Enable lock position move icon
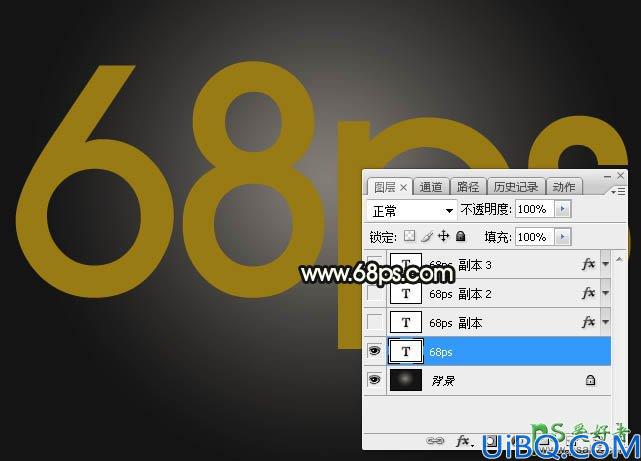Screen dimensions: 641x461 444,236
